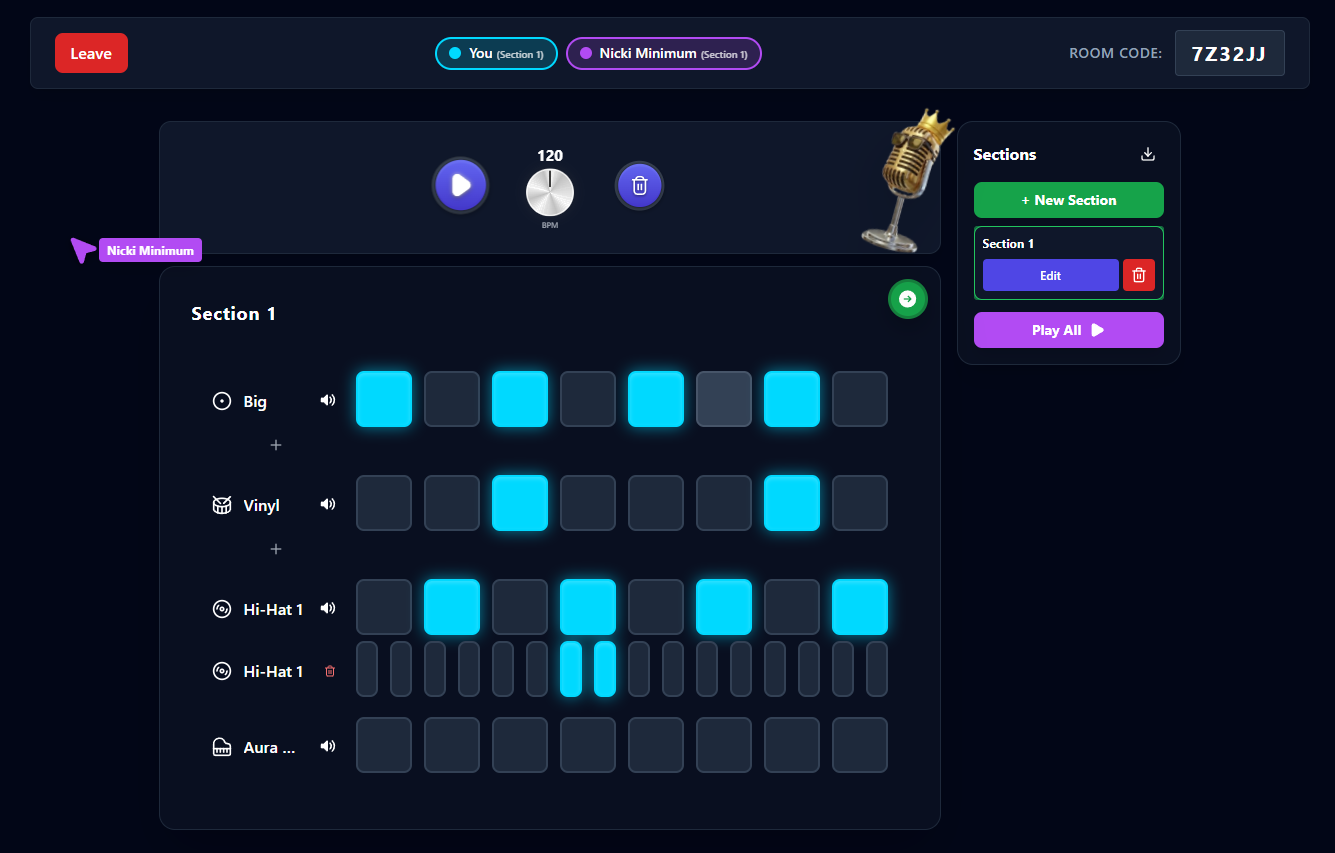Image resolution: width=1335 pixels, height=853 pixels.
Task: Select the Hi-Hat 1 cymbal icon
Action: pos(221,608)
